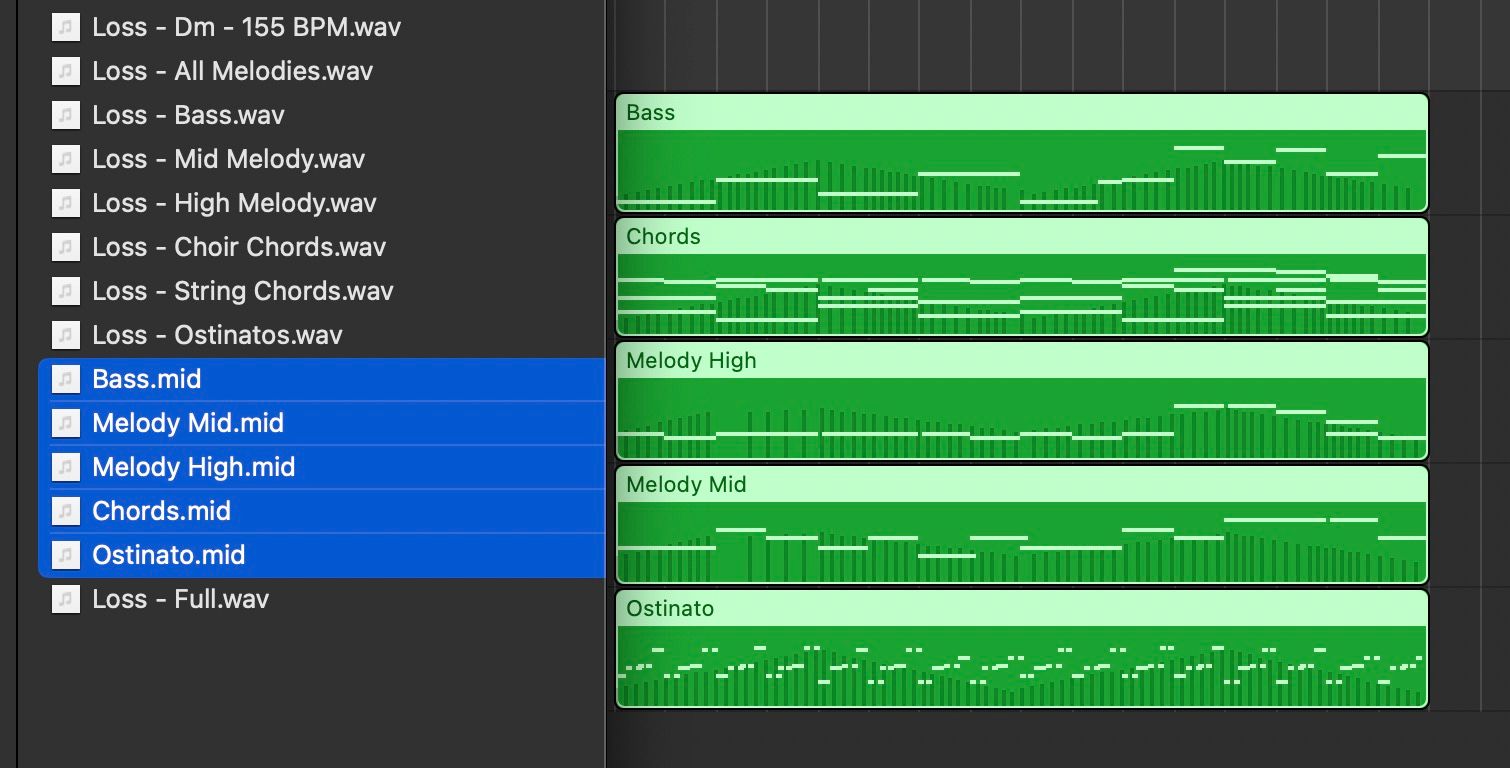The image size is (1510, 768).
Task: Select the file name Loss - Bass.wav
Action: tap(188, 115)
